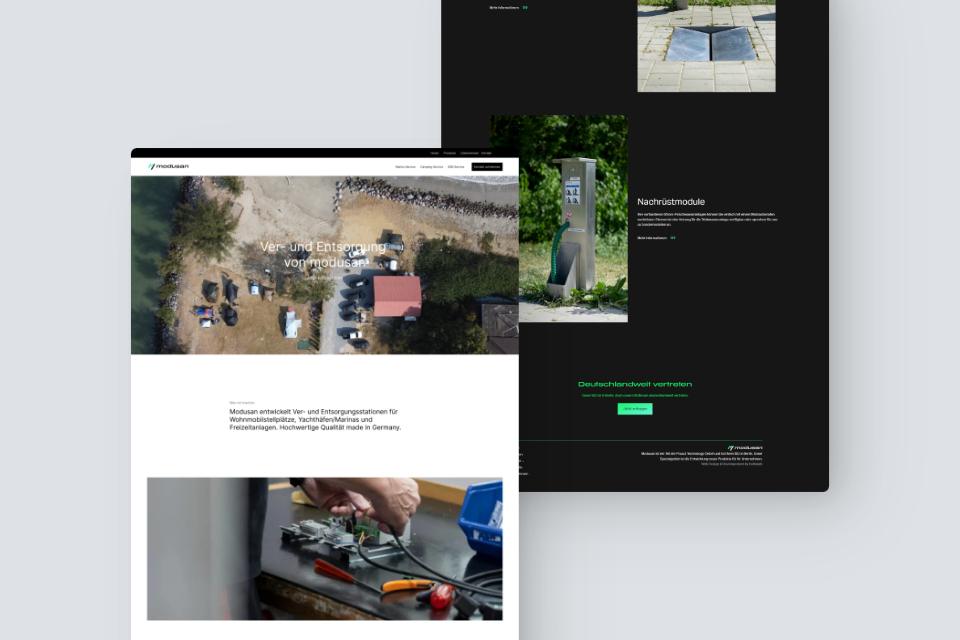The width and height of the screenshot is (960, 640).
Task: Go to Kontakt in the top black bar
Action: (x=487, y=153)
